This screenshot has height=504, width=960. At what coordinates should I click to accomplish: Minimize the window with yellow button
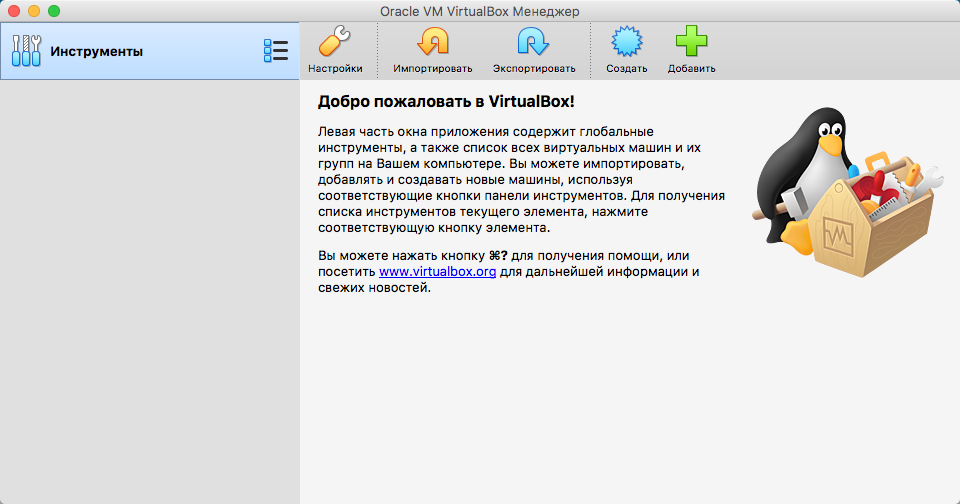(x=34, y=11)
